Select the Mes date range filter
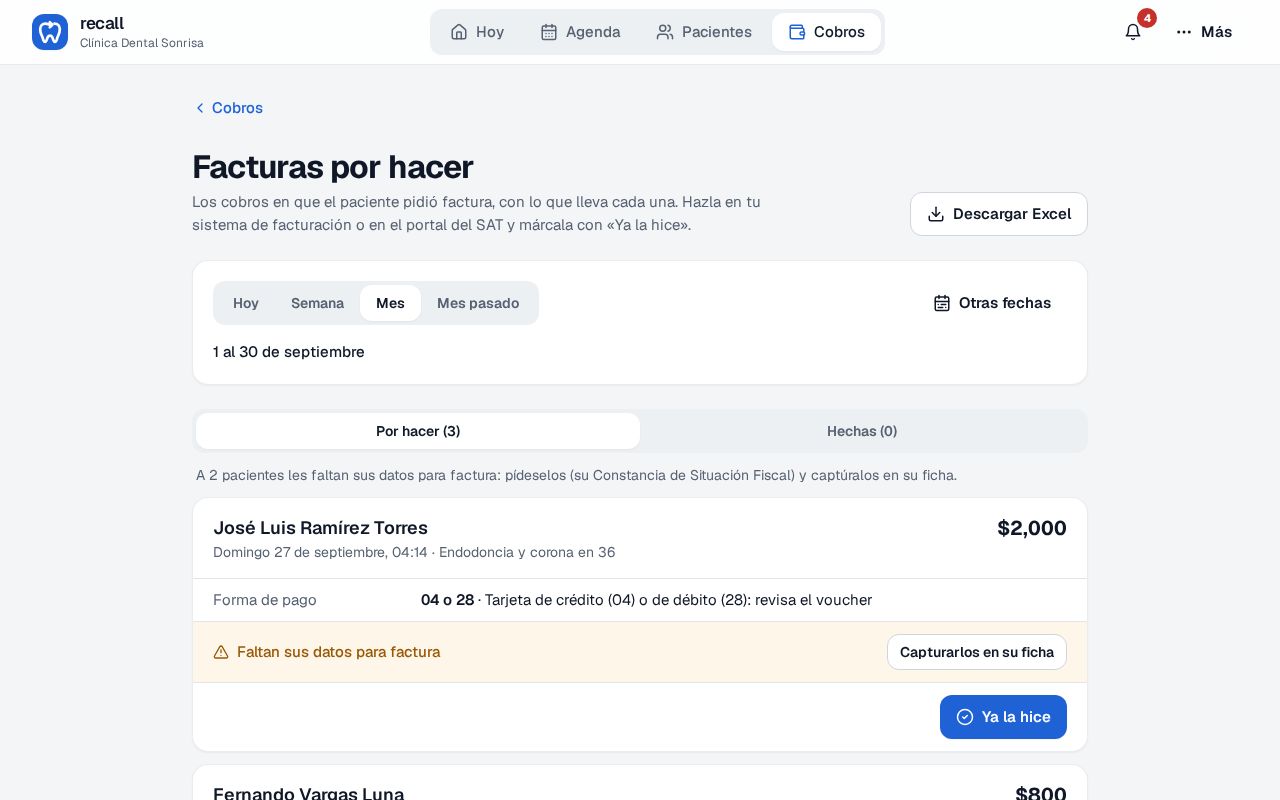The image size is (1280, 800). 390,303
